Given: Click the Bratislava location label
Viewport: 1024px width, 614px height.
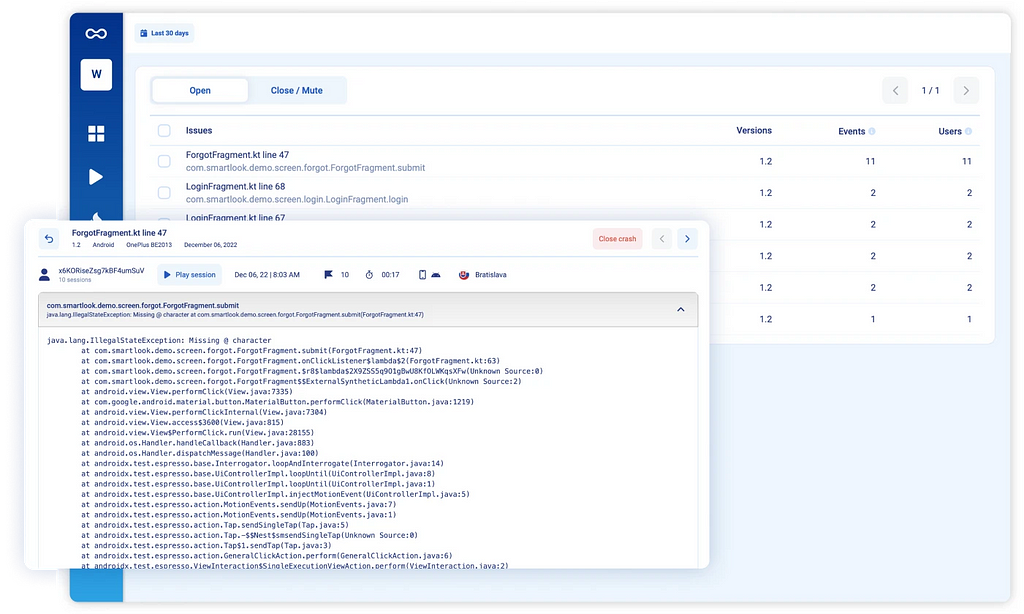Looking at the screenshot, I should pyautogui.click(x=490, y=275).
